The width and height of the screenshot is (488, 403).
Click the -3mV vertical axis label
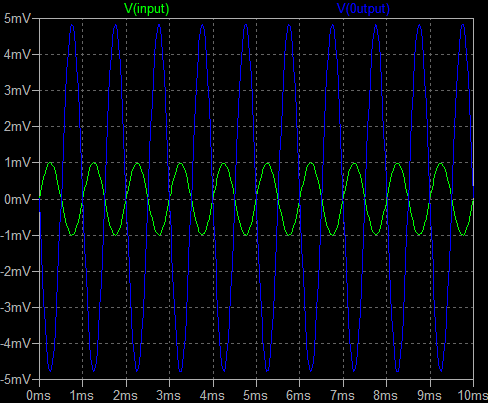(x=15, y=307)
